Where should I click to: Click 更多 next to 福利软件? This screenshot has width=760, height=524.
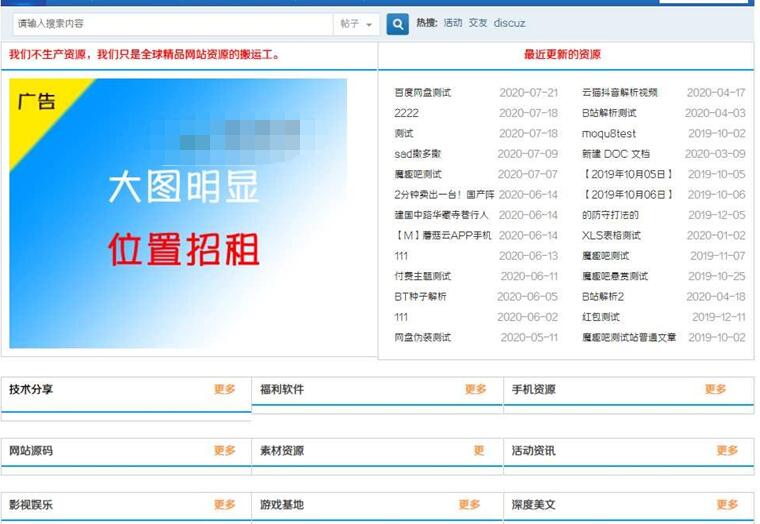click(x=475, y=390)
